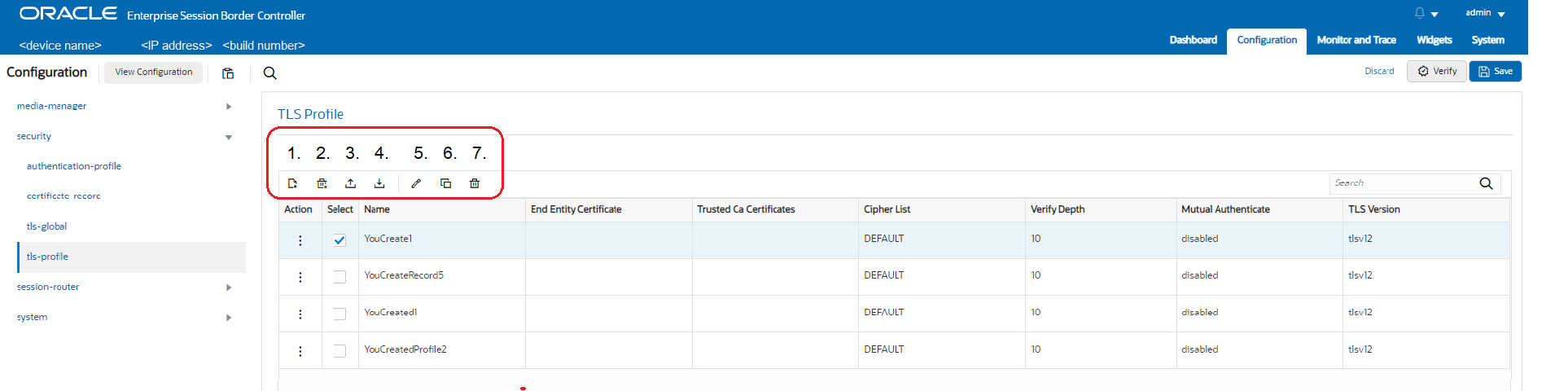Select tls-global in the tree
Image resolution: width=1568 pixels, height=391 pixels.
pyautogui.click(x=46, y=226)
